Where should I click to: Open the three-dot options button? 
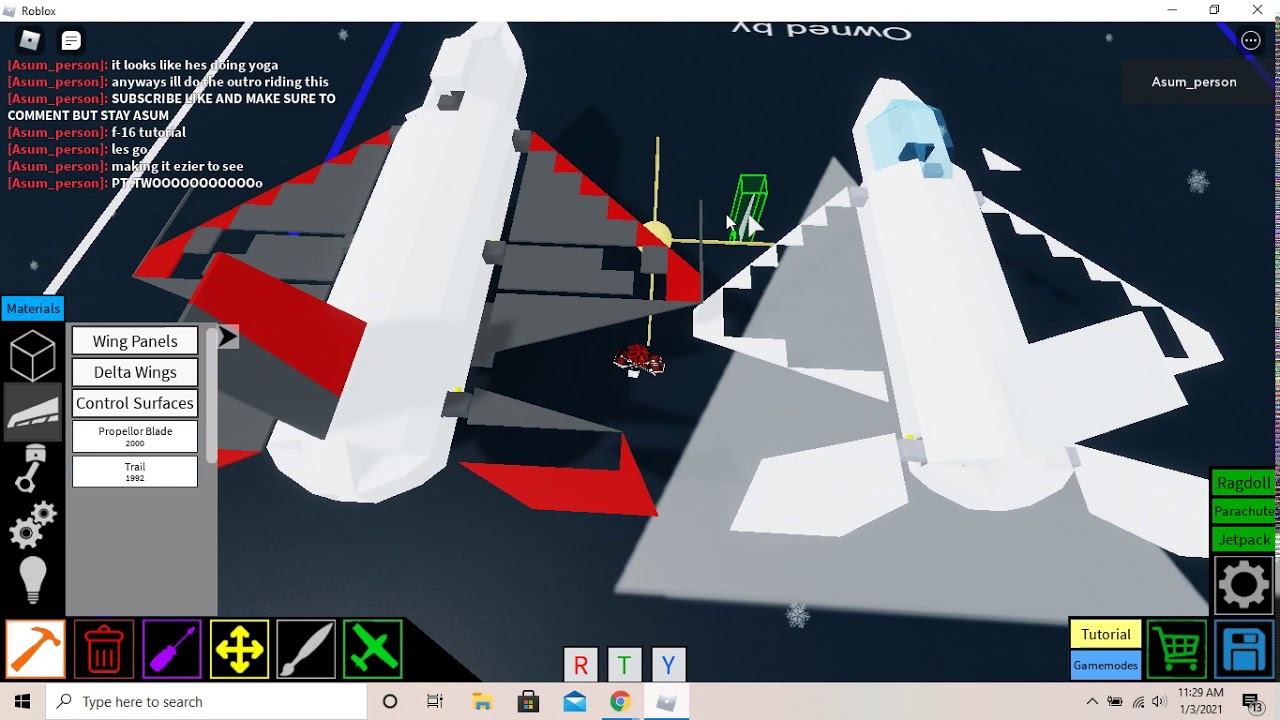click(1251, 41)
